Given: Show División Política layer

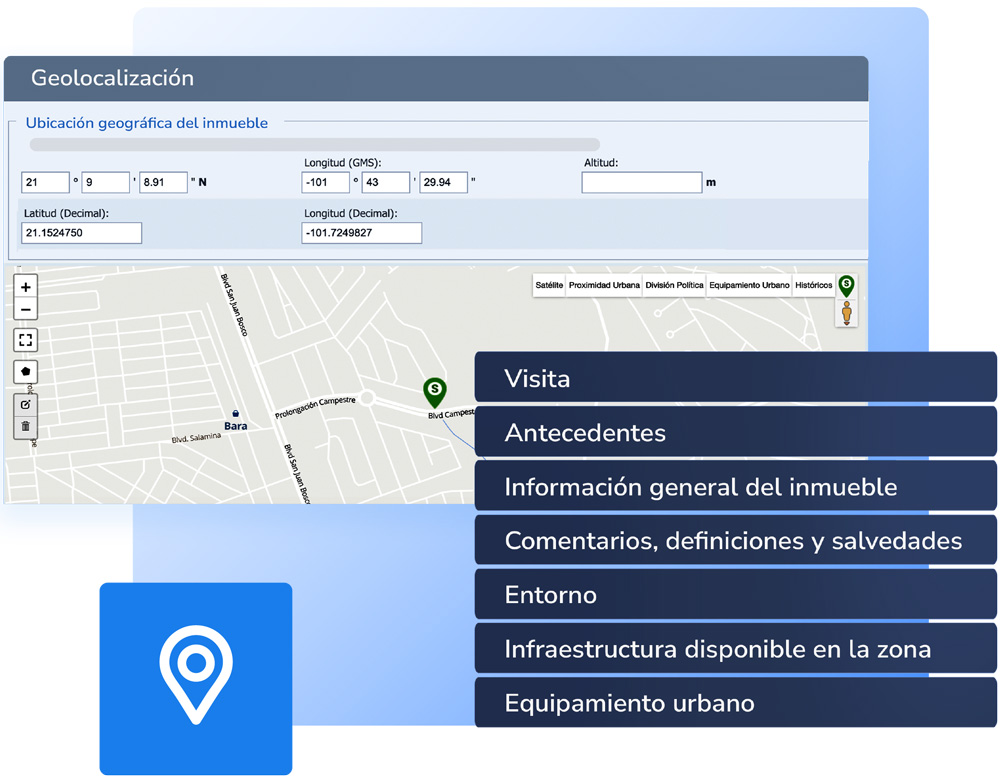Looking at the screenshot, I should point(674,285).
